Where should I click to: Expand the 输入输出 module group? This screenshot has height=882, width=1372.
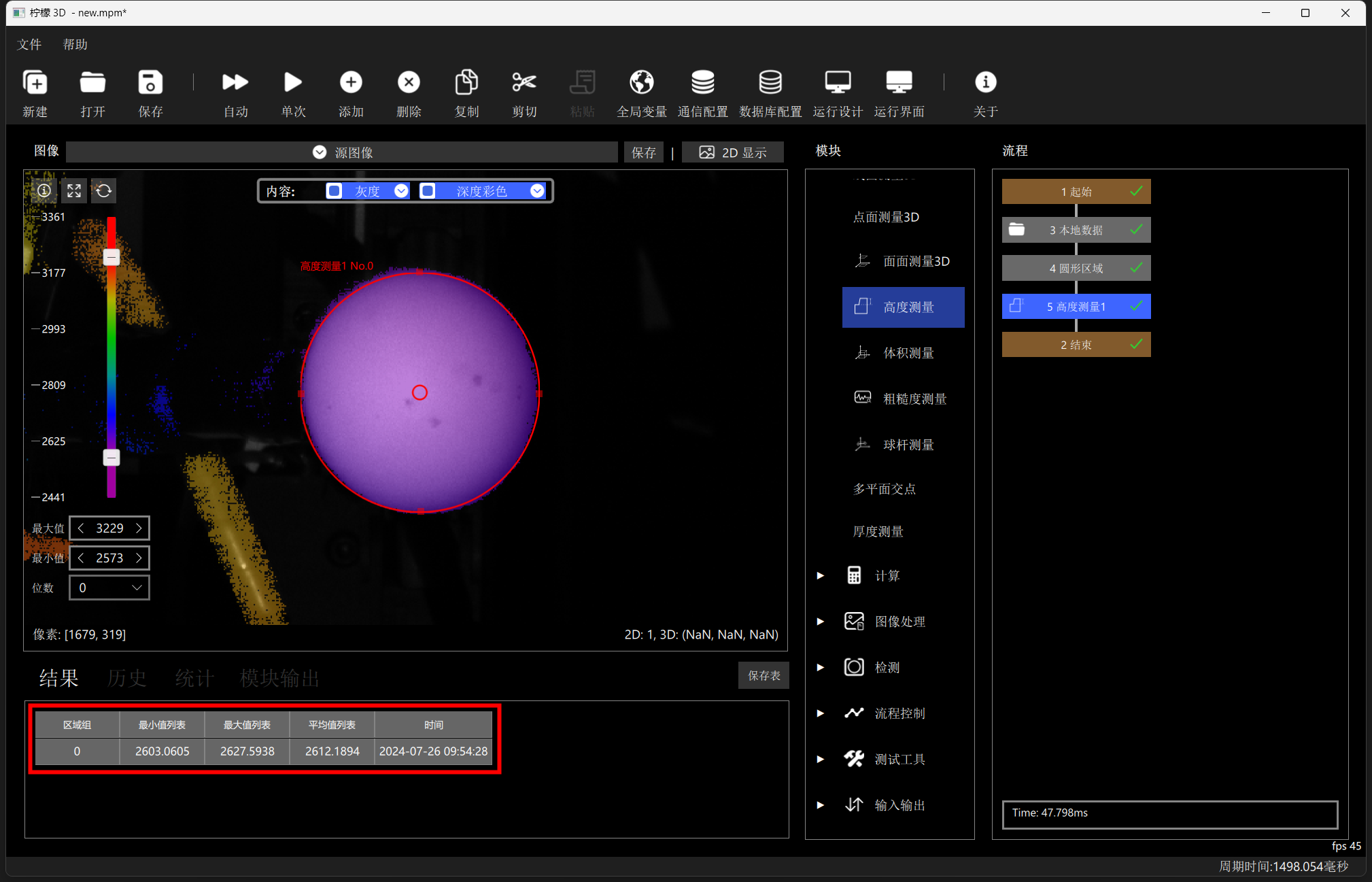pyautogui.click(x=821, y=805)
